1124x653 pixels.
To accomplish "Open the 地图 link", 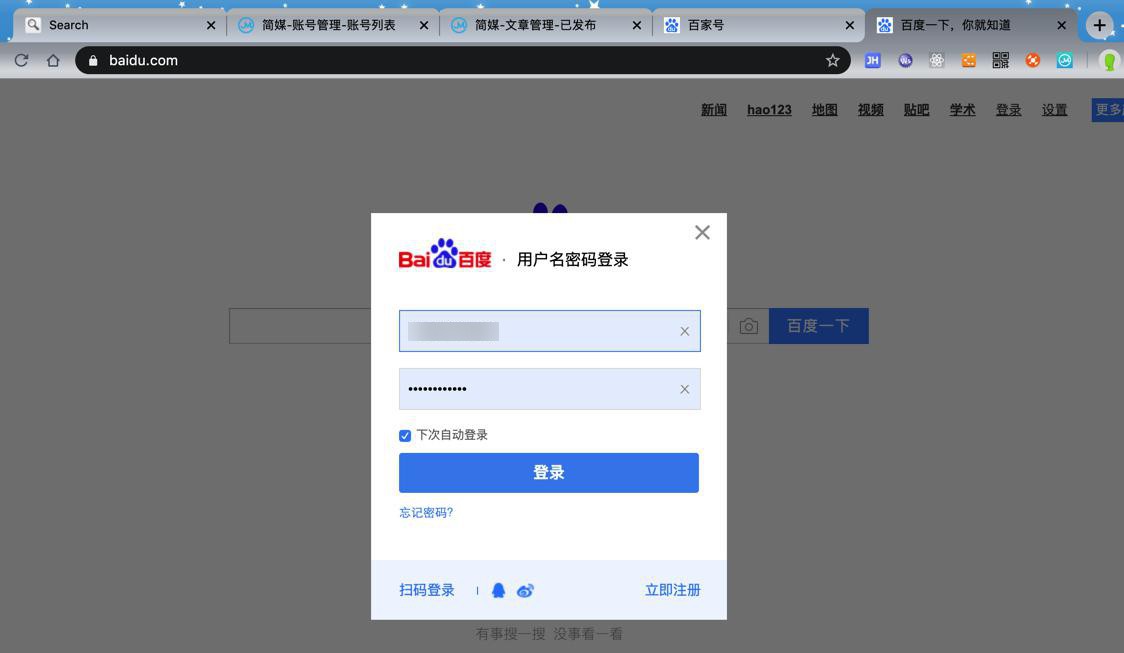I will 824,110.
